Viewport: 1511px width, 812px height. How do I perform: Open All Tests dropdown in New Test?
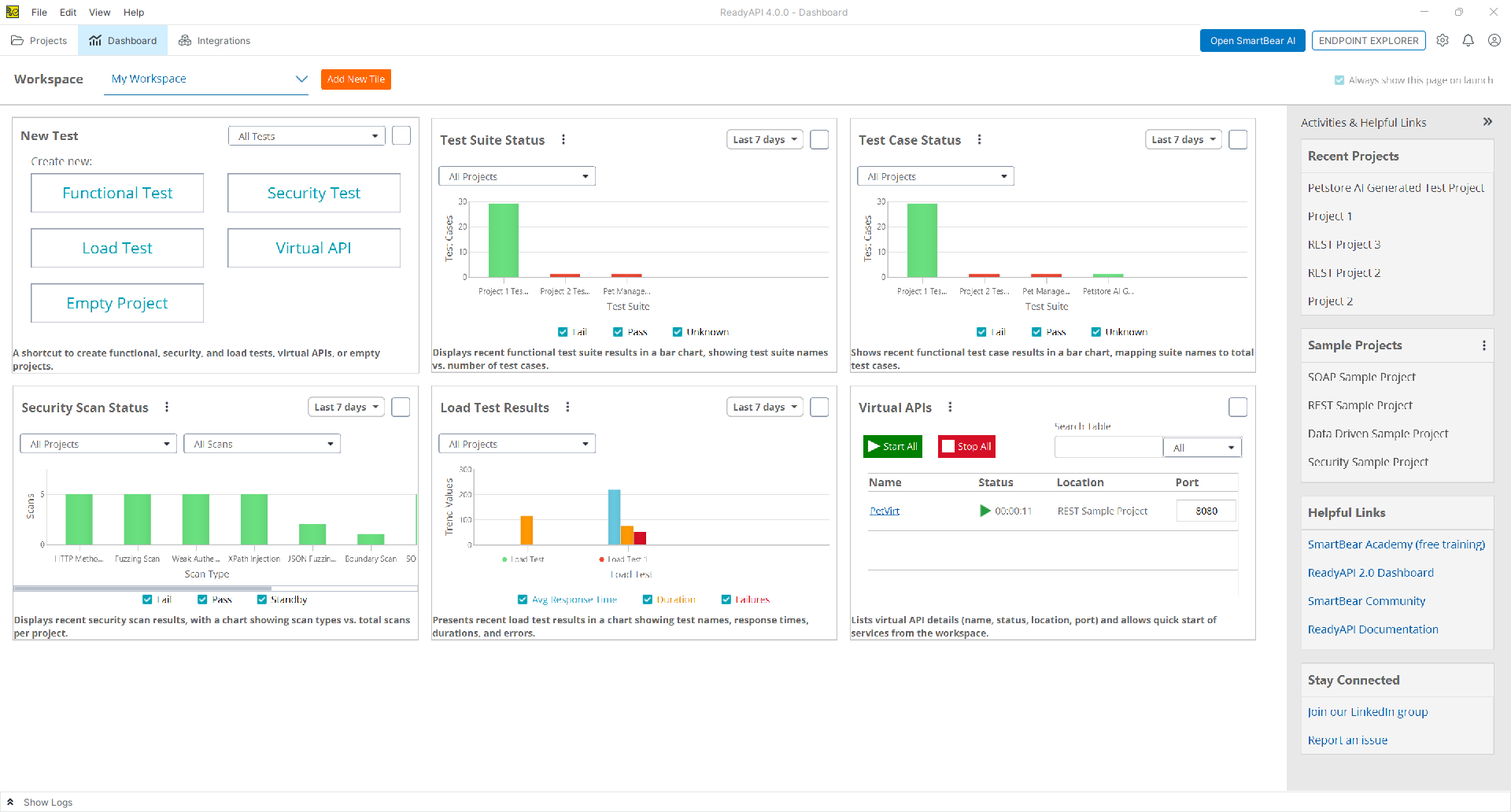click(307, 136)
